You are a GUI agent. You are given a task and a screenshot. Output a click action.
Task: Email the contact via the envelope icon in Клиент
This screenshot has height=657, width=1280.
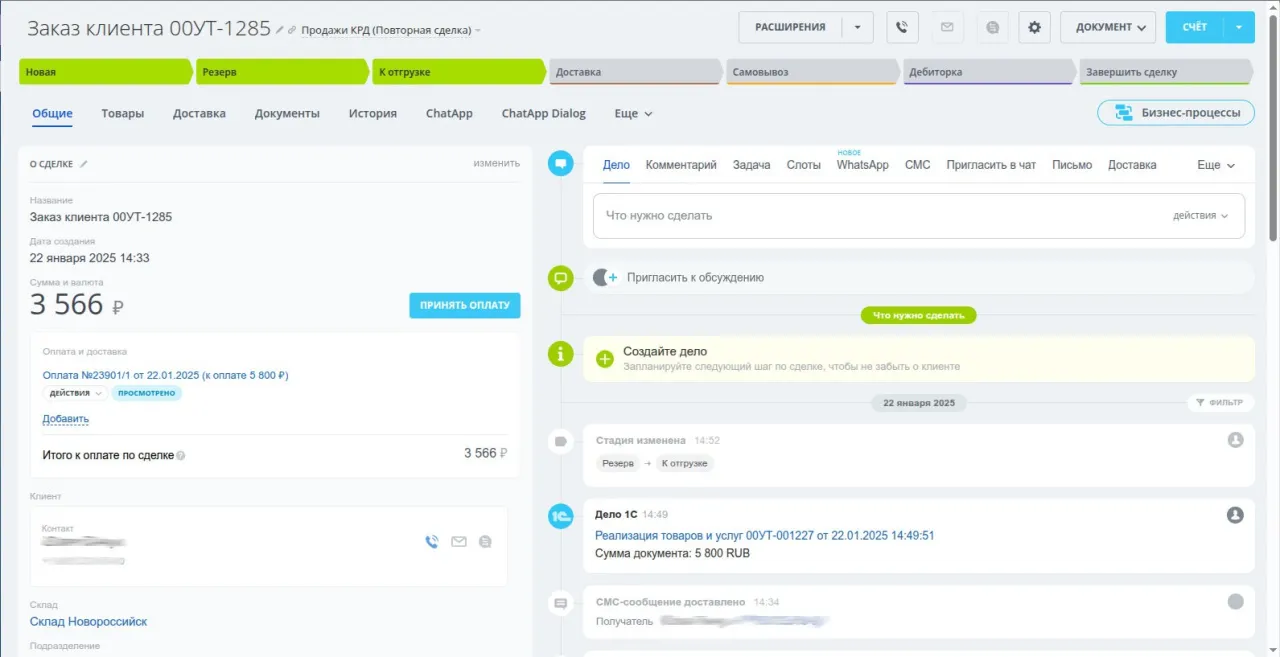coord(459,541)
